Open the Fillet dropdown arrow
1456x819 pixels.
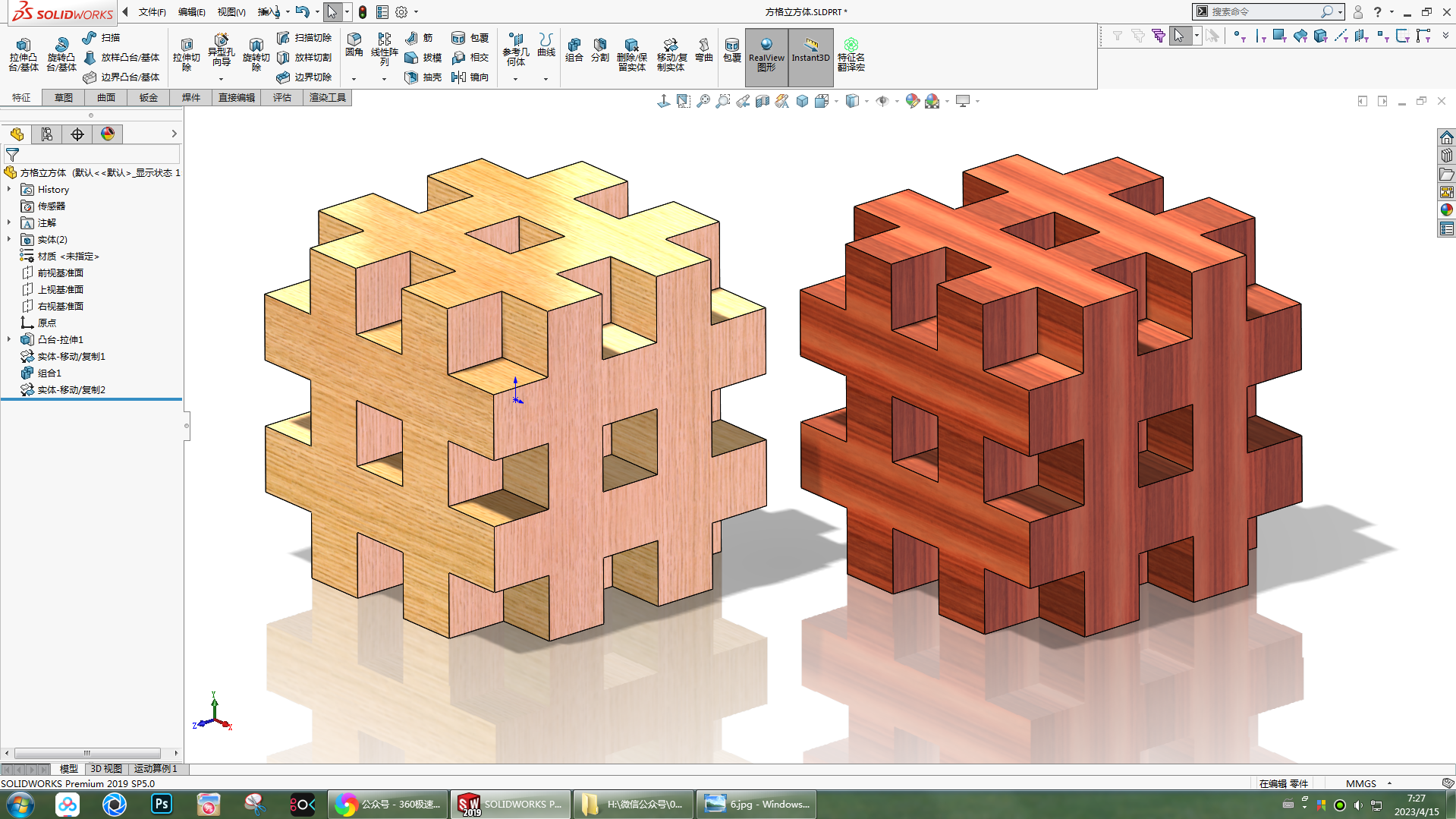point(354,79)
